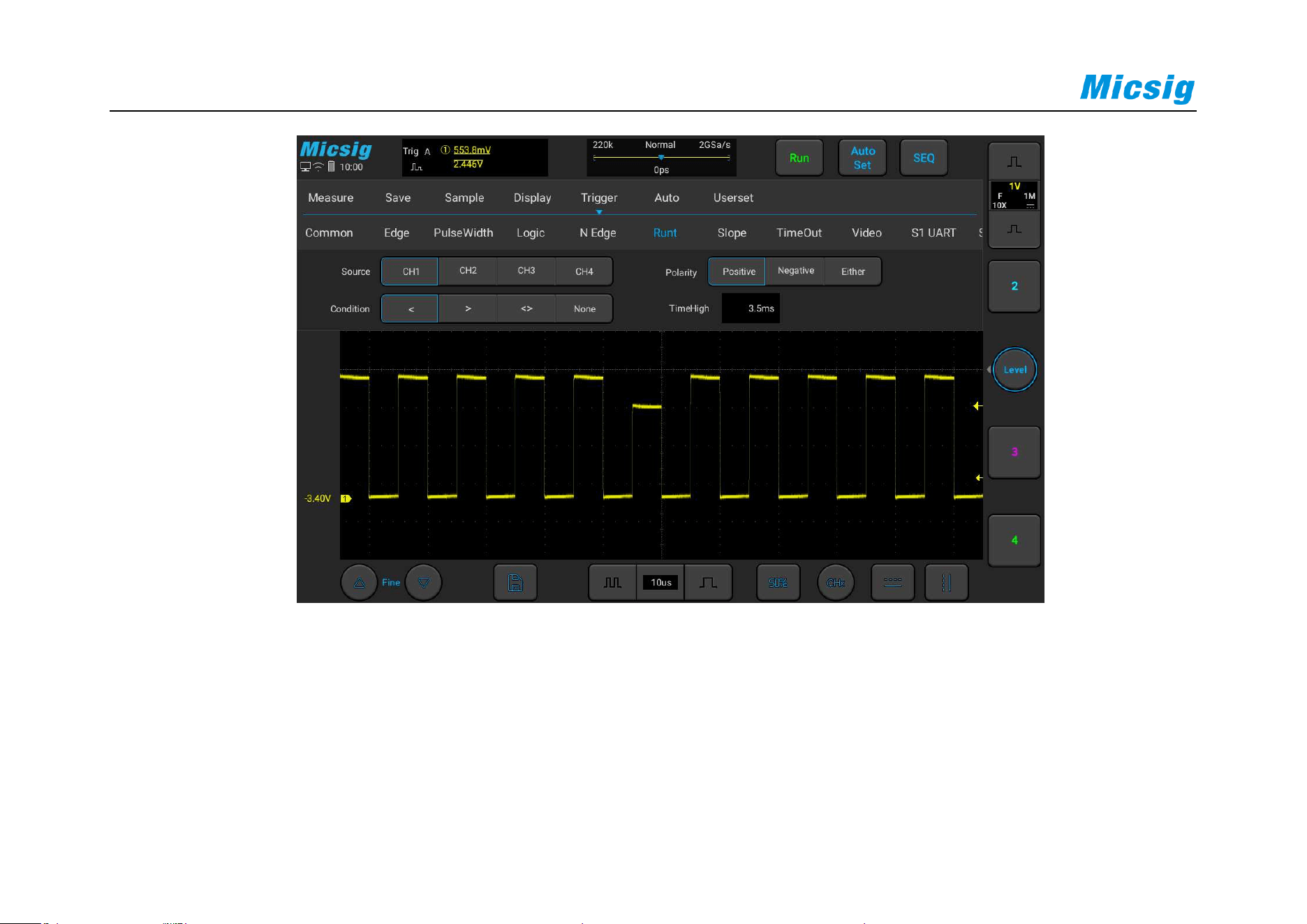Tap the WiFi status icon
Viewport: 1307px width, 924px height.
pos(318,167)
